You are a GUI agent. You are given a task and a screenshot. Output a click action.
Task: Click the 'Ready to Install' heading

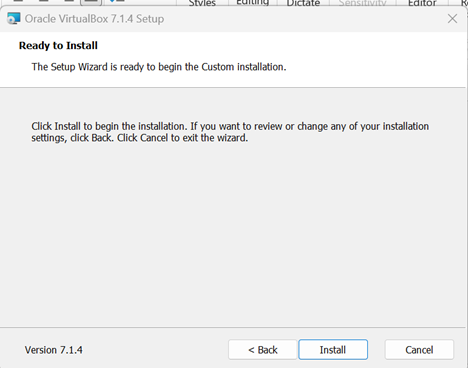(58, 45)
